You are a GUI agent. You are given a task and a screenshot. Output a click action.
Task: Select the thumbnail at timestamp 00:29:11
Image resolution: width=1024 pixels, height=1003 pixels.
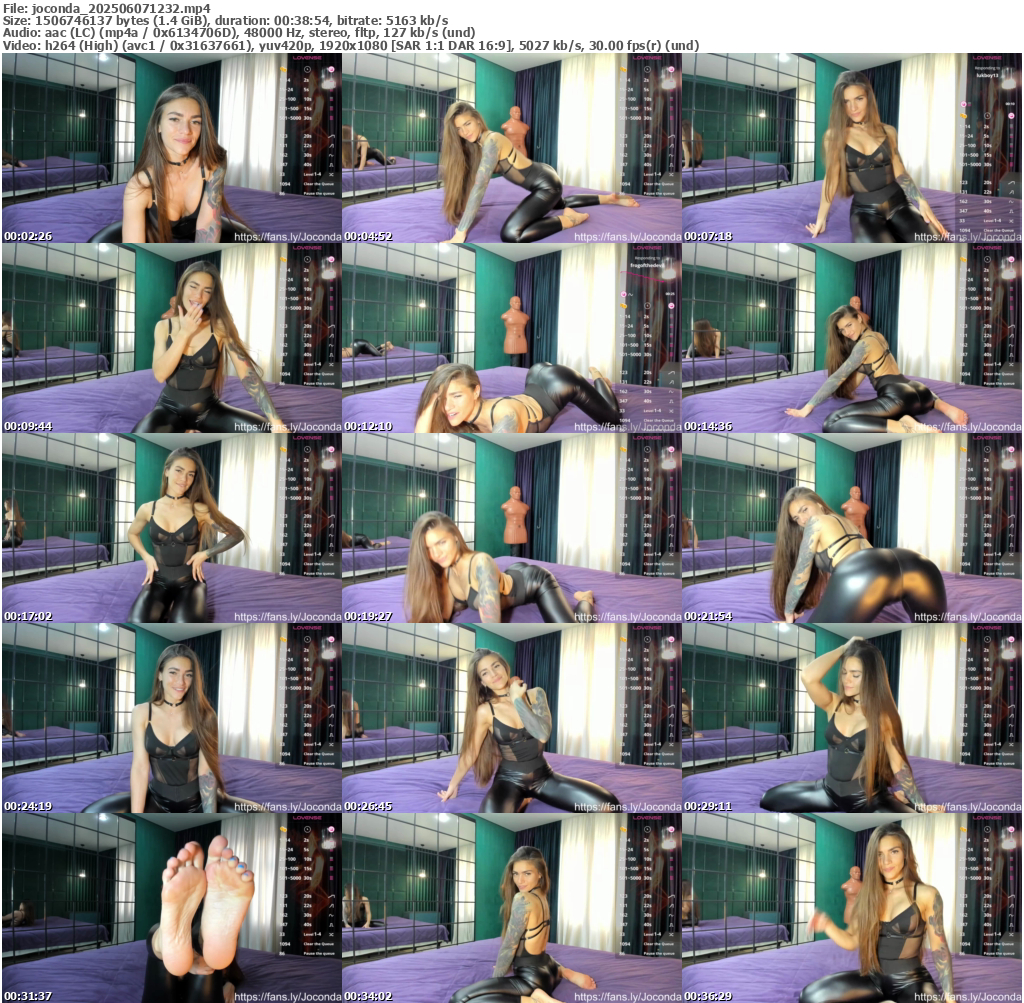point(852,718)
